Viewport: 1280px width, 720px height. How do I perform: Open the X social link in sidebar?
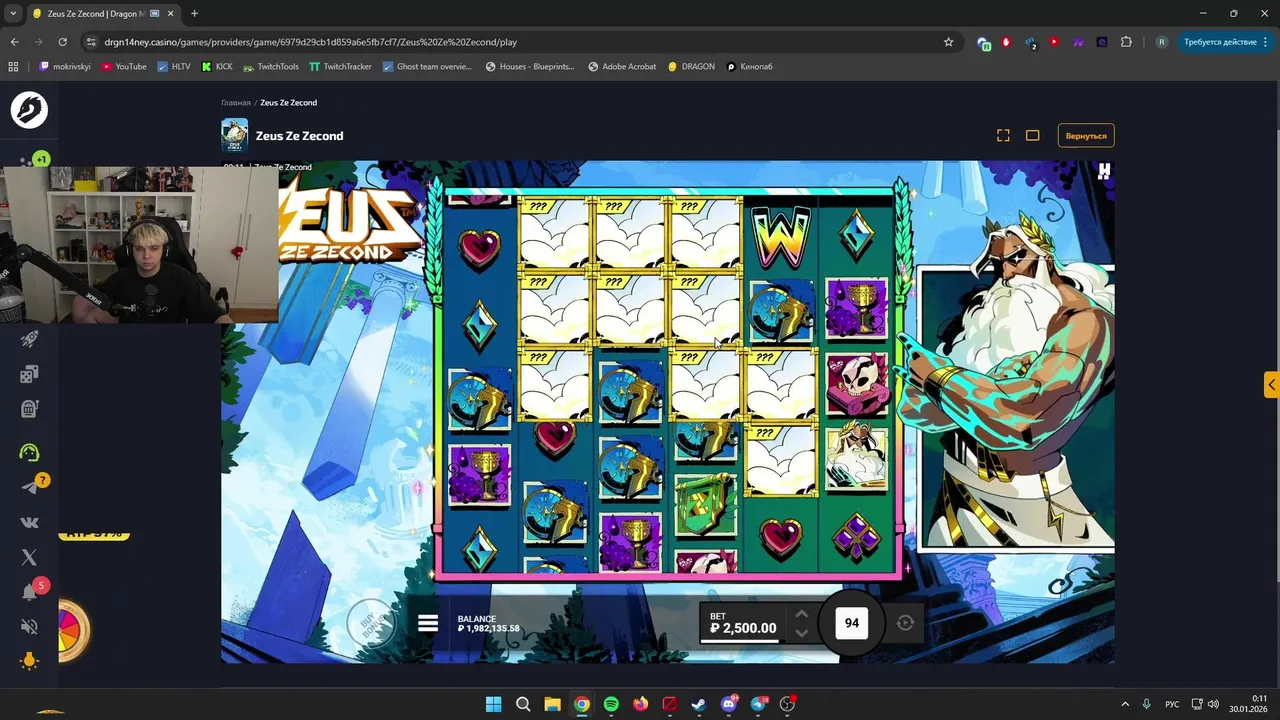29,557
